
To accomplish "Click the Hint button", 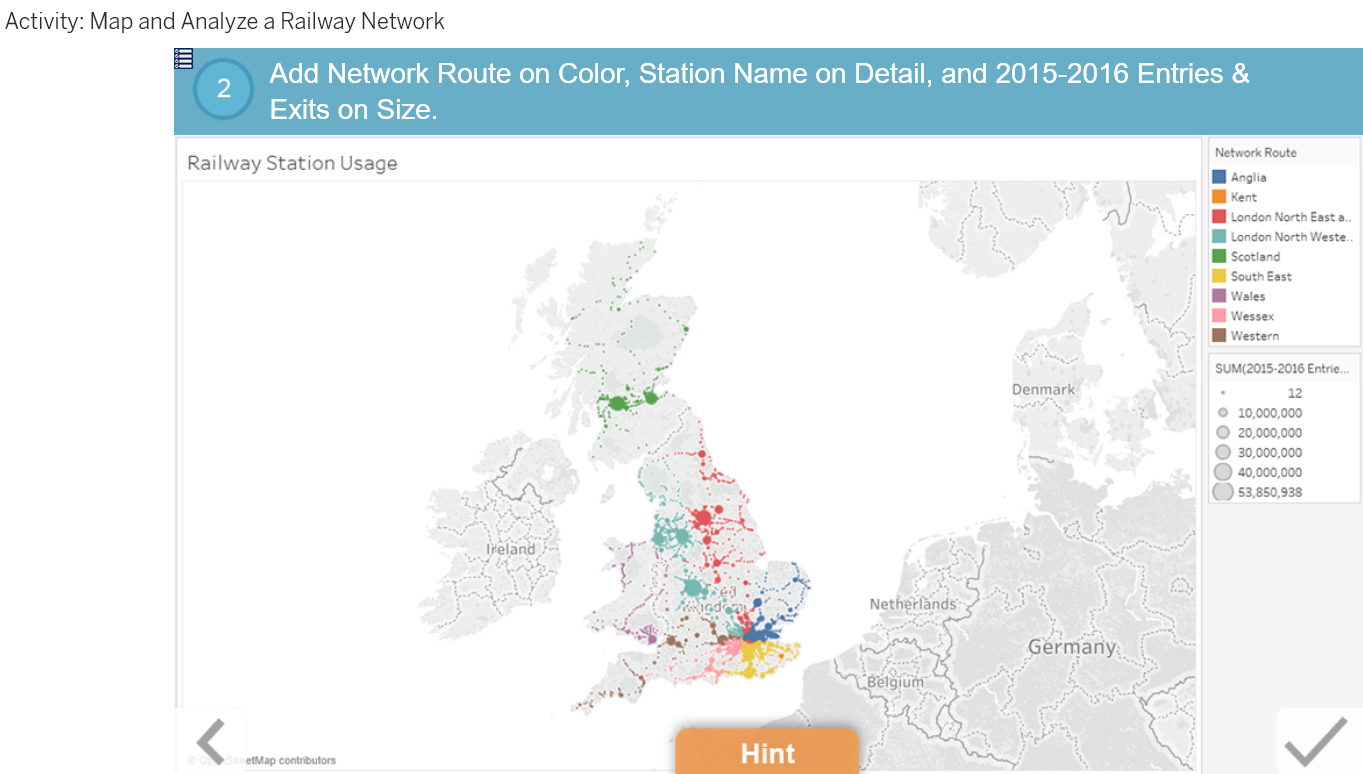I will [x=767, y=752].
